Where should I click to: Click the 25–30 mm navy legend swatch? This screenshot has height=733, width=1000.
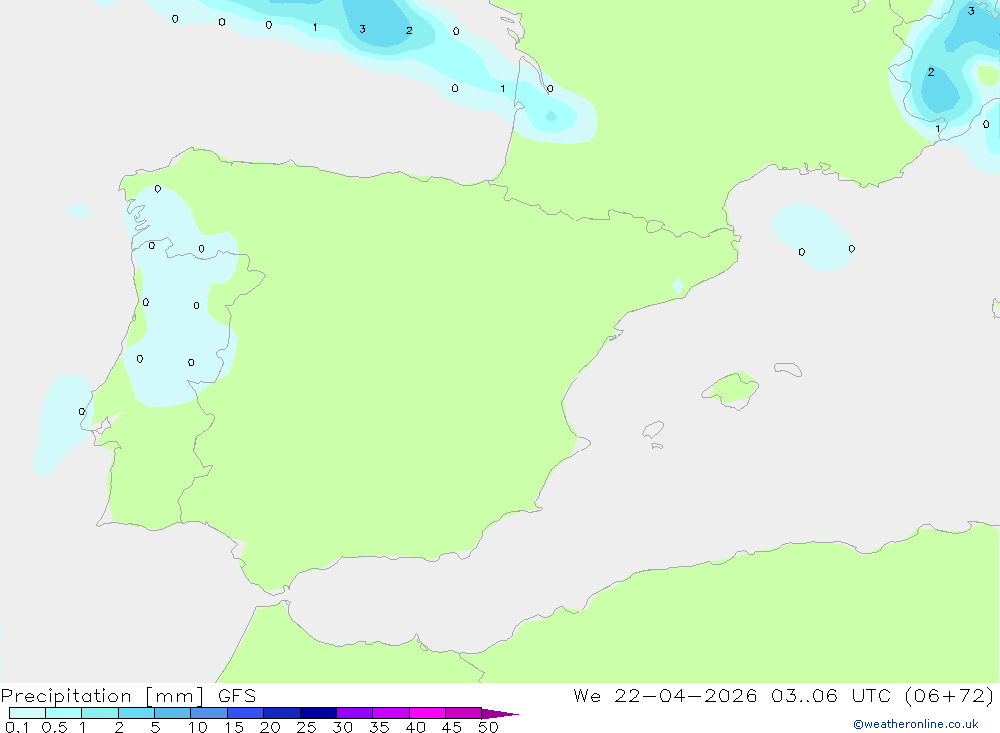318,713
